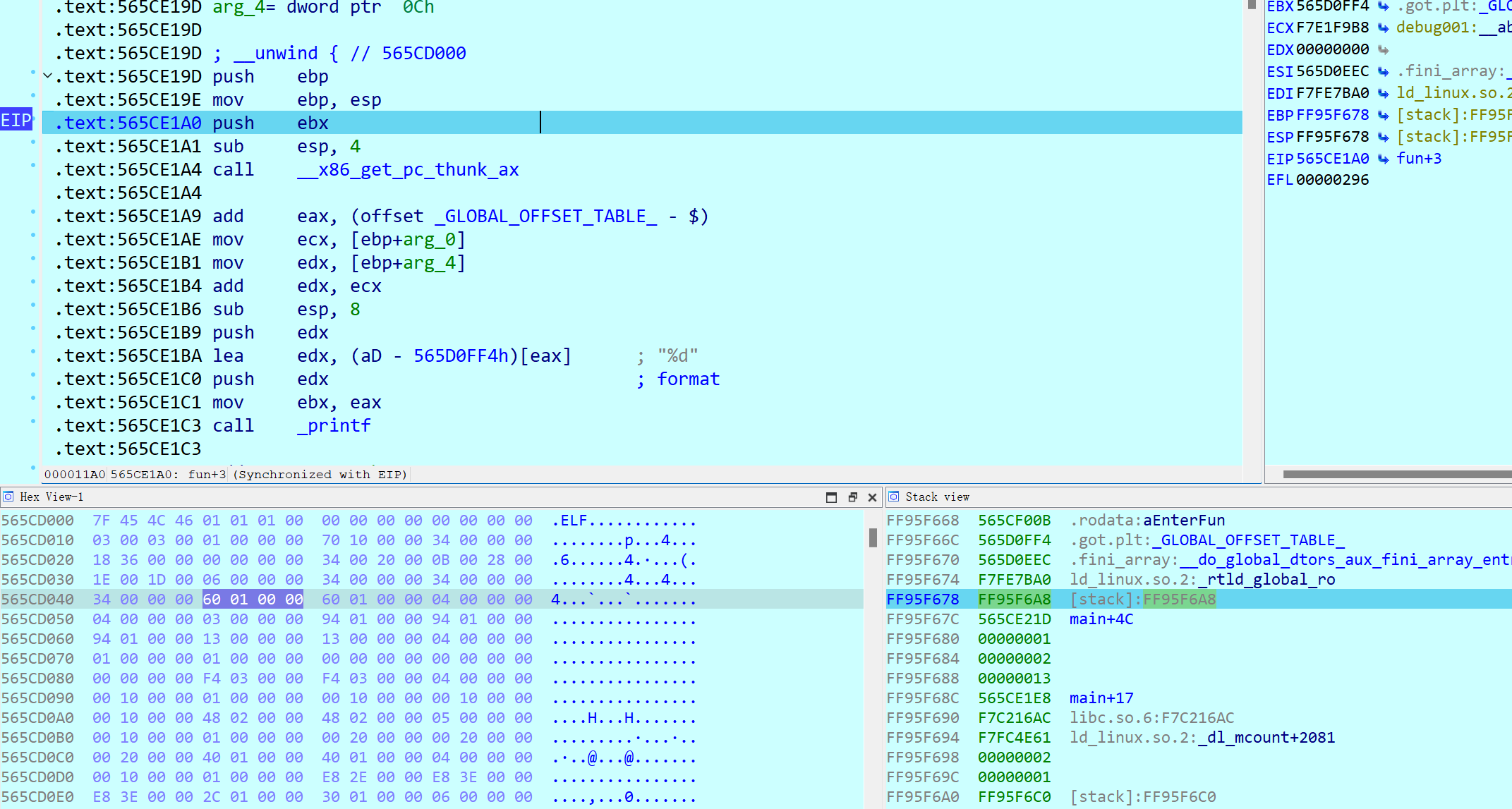Screen dimensions: 1512x809
Task: Click the aD operand in lea edx line
Action: click(x=371, y=356)
